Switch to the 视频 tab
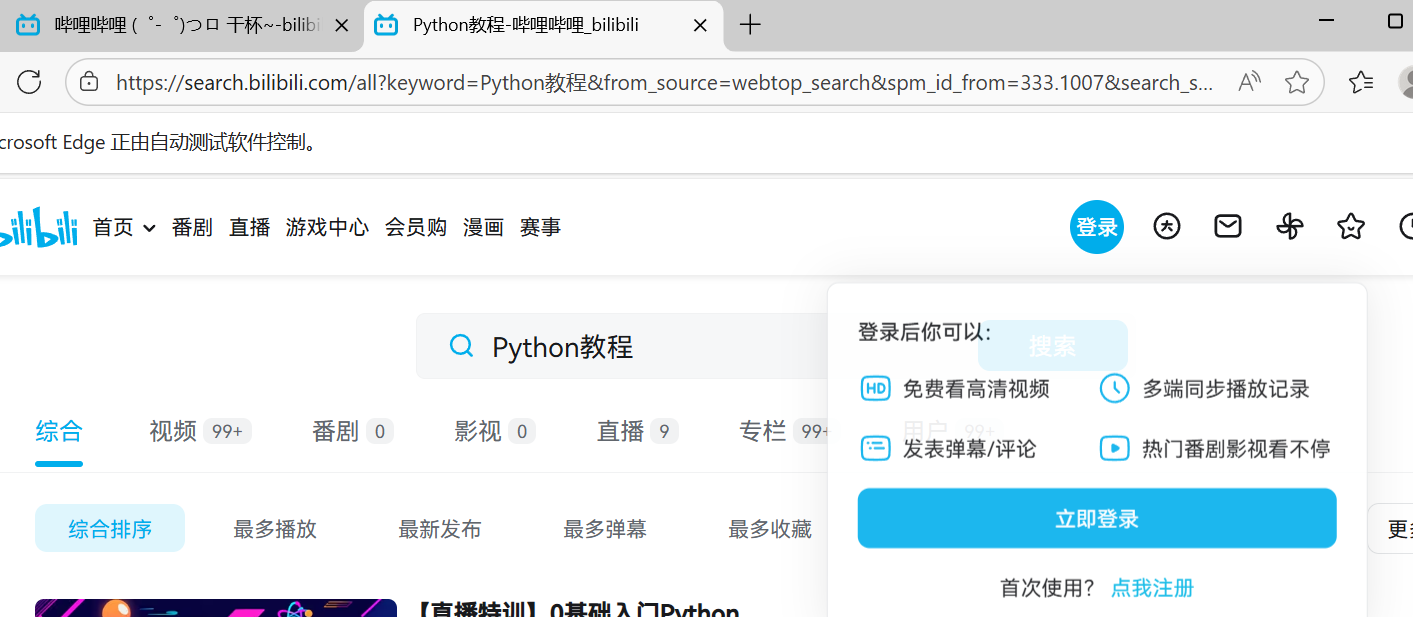 point(200,431)
